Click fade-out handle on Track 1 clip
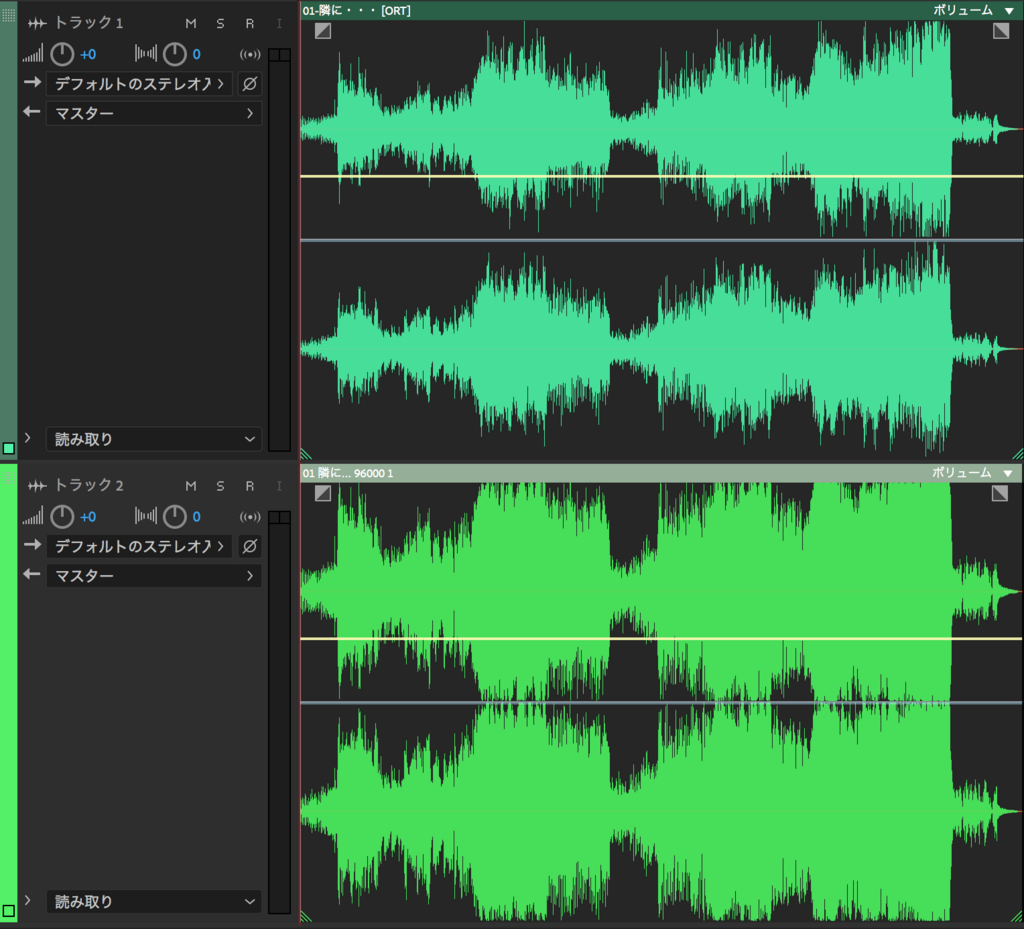Viewport: 1024px width, 929px height. [1000, 31]
